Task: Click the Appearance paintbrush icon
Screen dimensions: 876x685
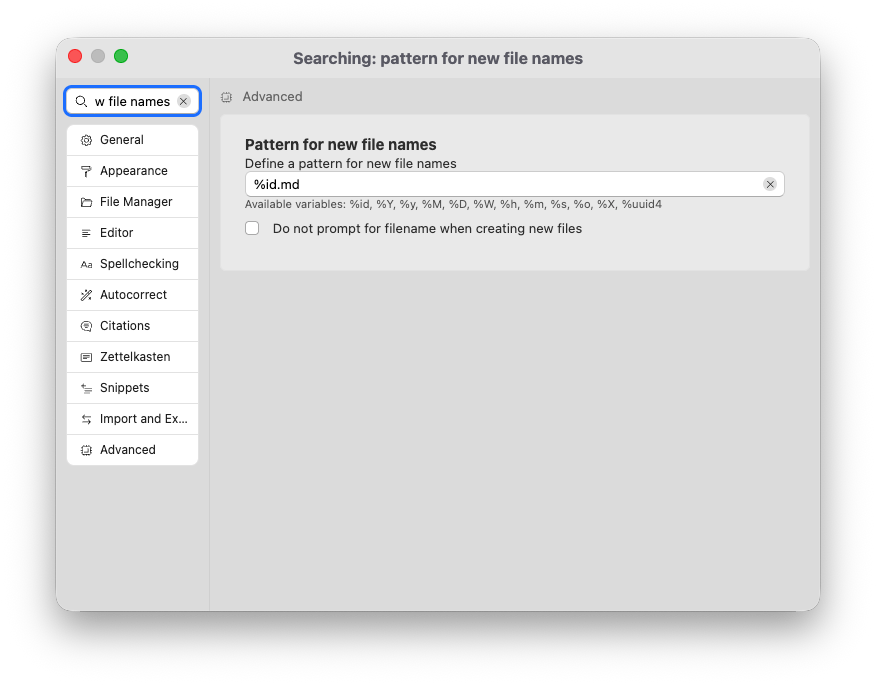Action: [86, 170]
